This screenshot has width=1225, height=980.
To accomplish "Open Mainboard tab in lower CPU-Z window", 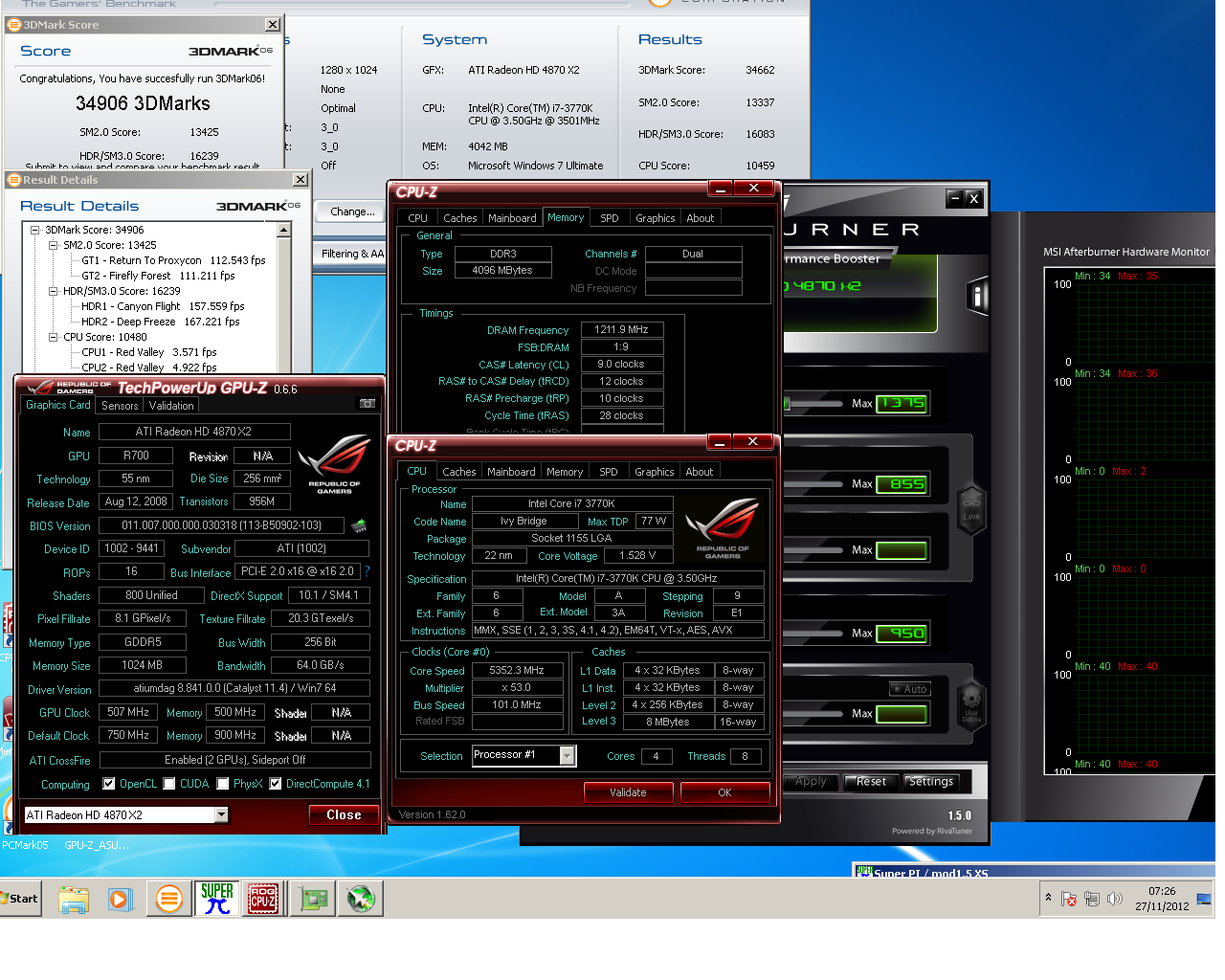I will click(x=511, y=472).
